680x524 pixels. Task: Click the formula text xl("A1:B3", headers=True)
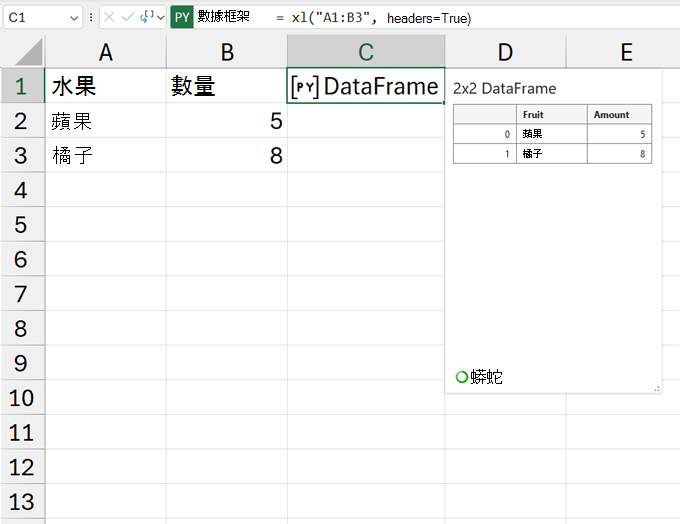pyautogui.click(x=381, y=18)
